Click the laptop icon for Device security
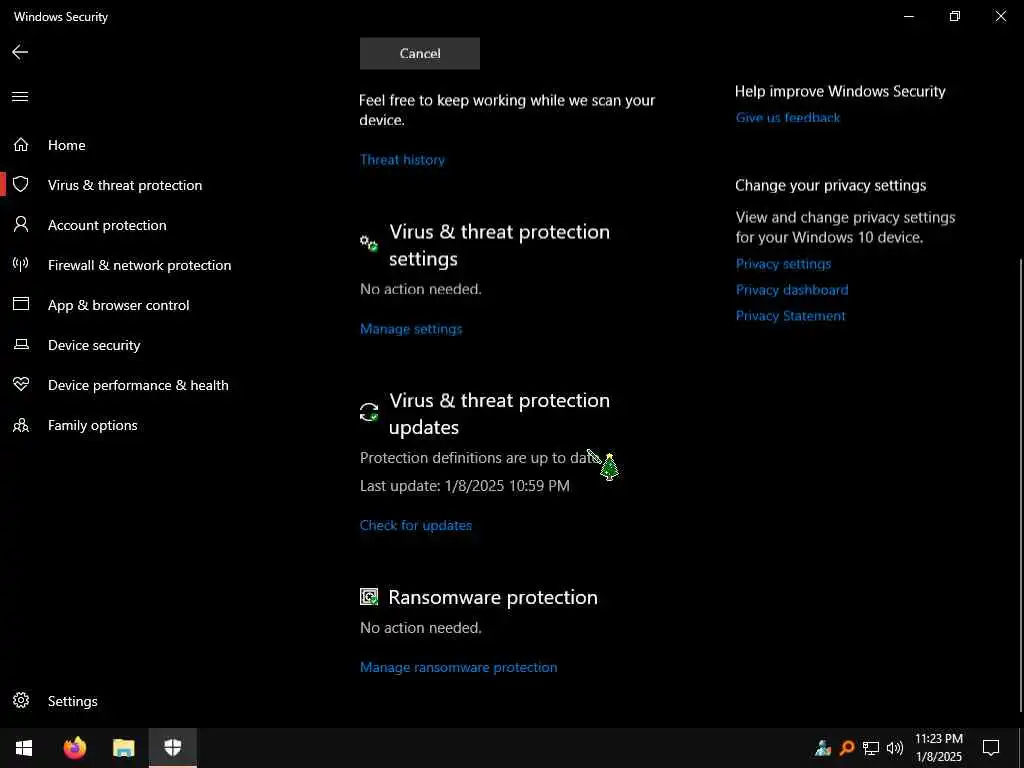 pos(21,344)
